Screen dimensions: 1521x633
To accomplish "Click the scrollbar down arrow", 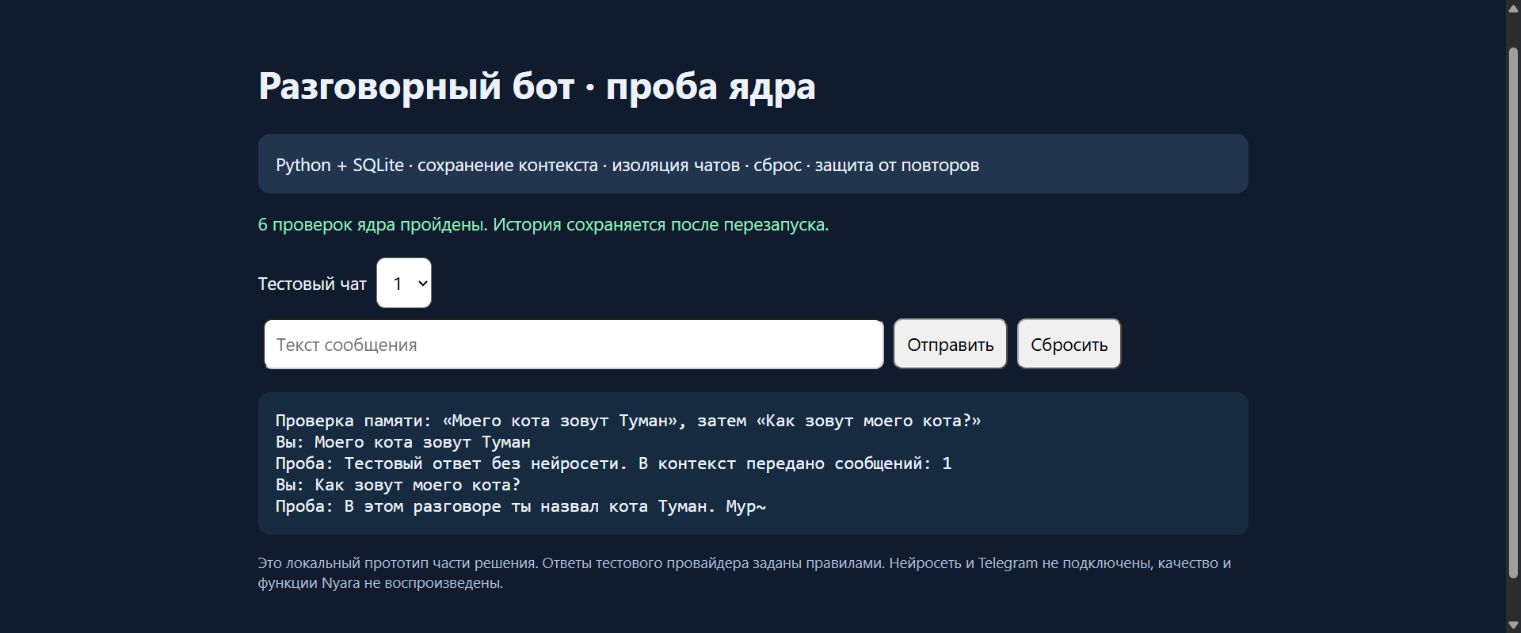I will coord(1513,624).
